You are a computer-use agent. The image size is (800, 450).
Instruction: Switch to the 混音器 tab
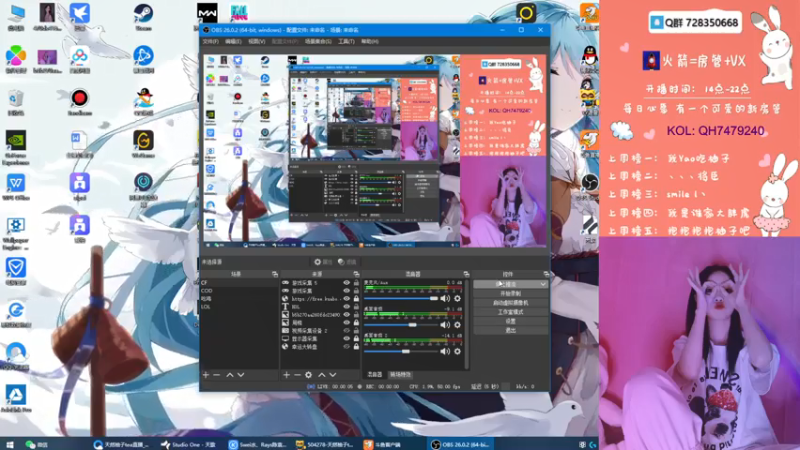click(374, 374)
